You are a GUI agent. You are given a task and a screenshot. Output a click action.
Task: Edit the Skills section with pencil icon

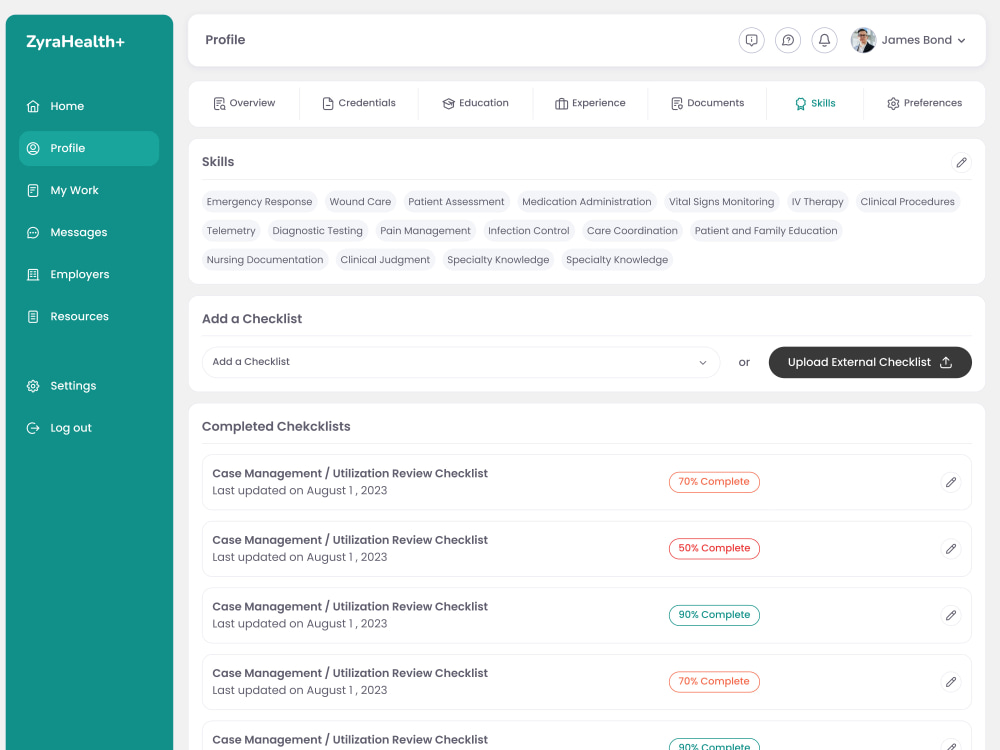pos(961,162)
